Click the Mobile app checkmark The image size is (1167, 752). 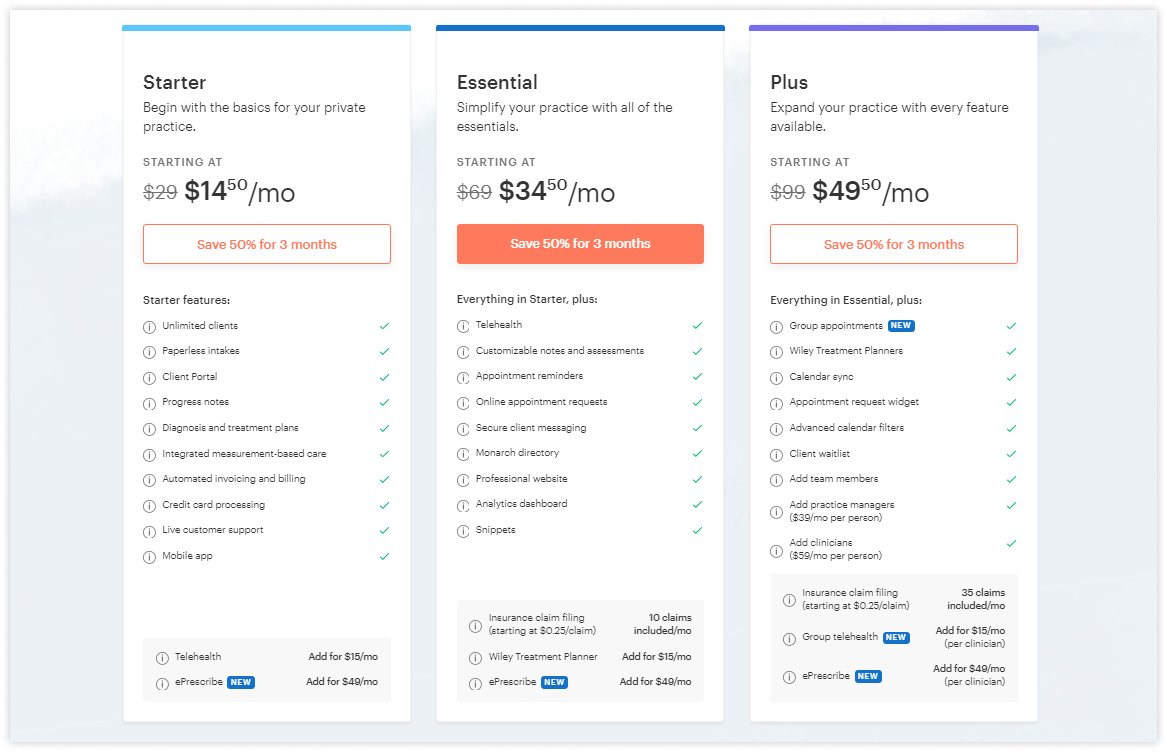point(384,556)
